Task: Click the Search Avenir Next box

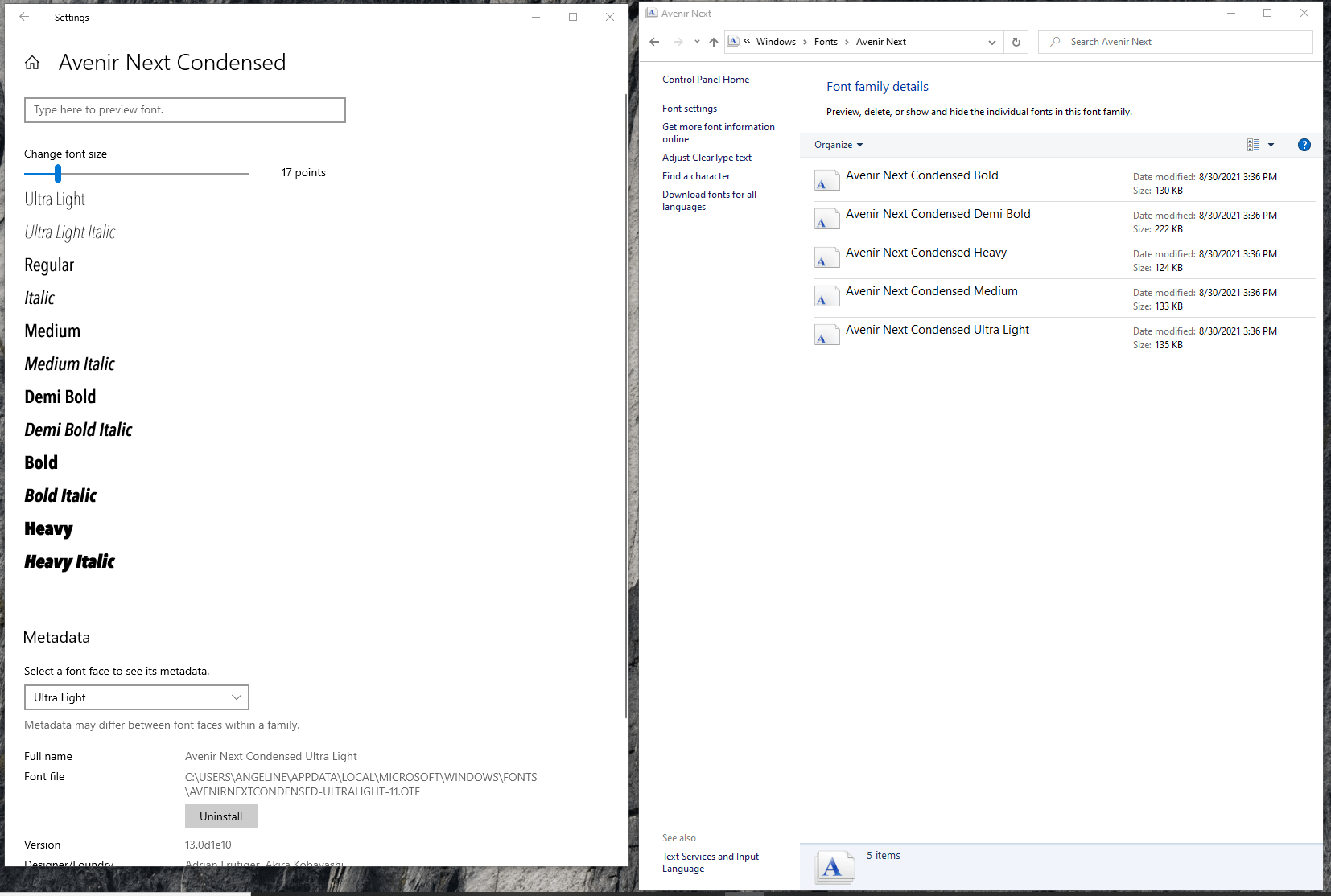Action: point(1176,42)
